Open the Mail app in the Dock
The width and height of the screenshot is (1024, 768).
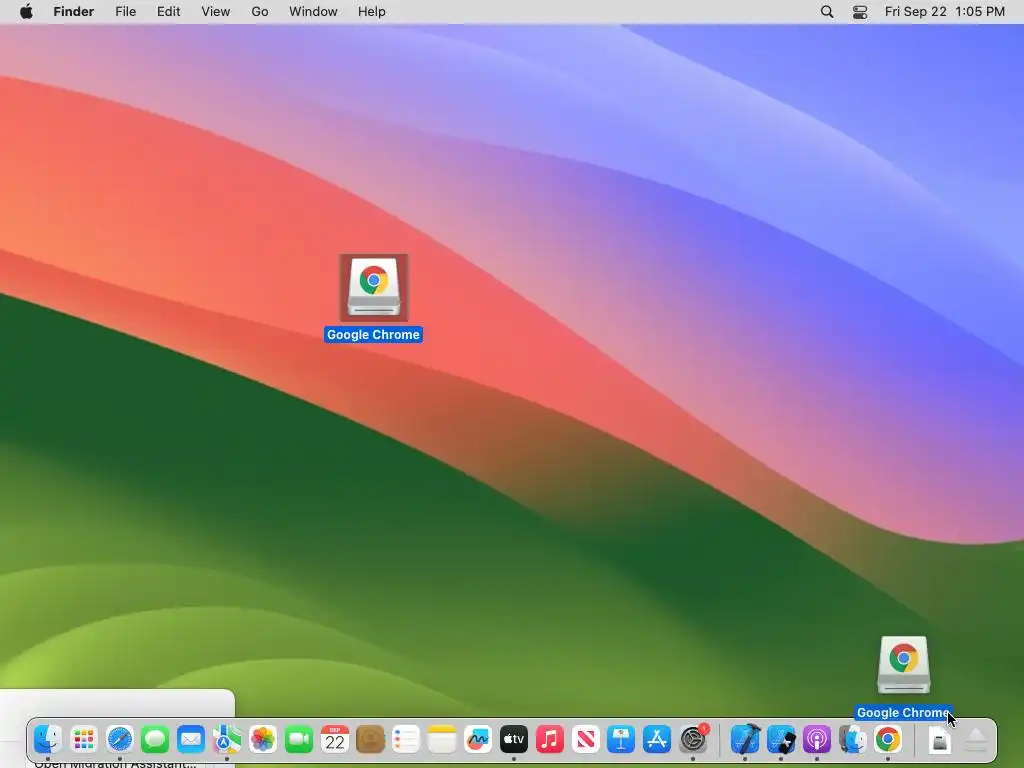tap(191, 739)
